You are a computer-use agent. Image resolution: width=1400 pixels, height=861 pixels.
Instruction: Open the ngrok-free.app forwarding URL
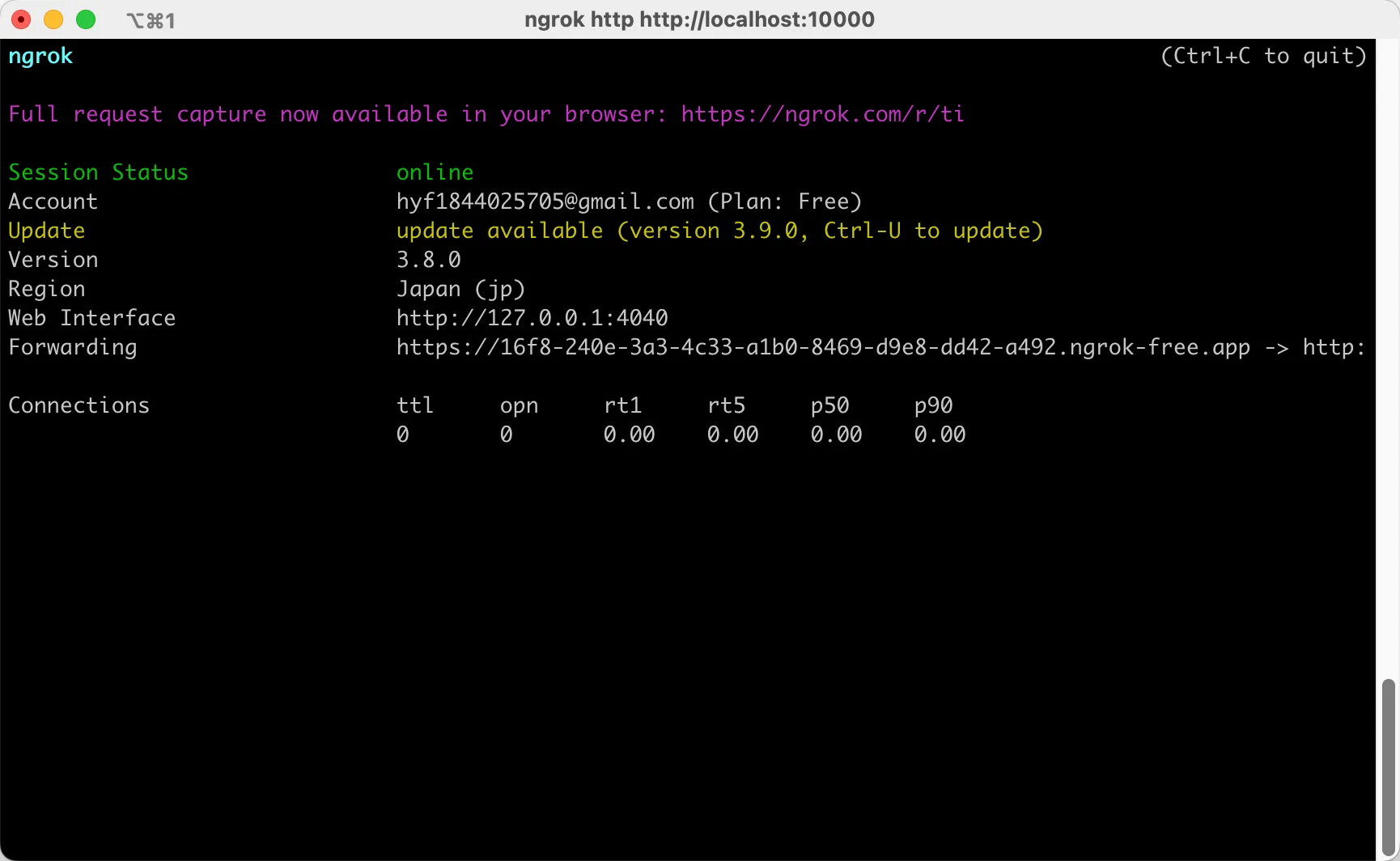coord(823,347)
